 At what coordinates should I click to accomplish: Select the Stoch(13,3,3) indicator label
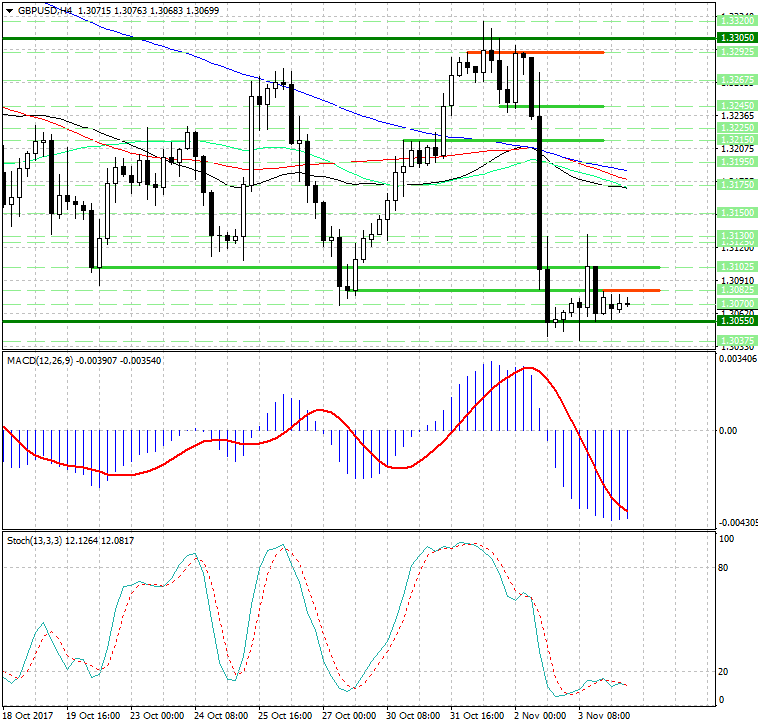[39, 540]
